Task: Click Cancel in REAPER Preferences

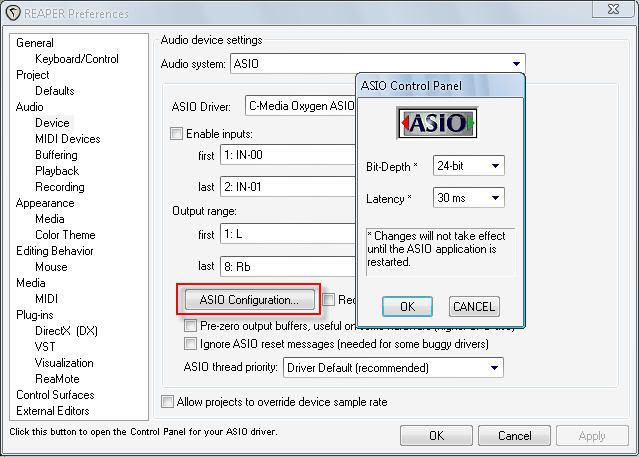Action: (514, 436)
